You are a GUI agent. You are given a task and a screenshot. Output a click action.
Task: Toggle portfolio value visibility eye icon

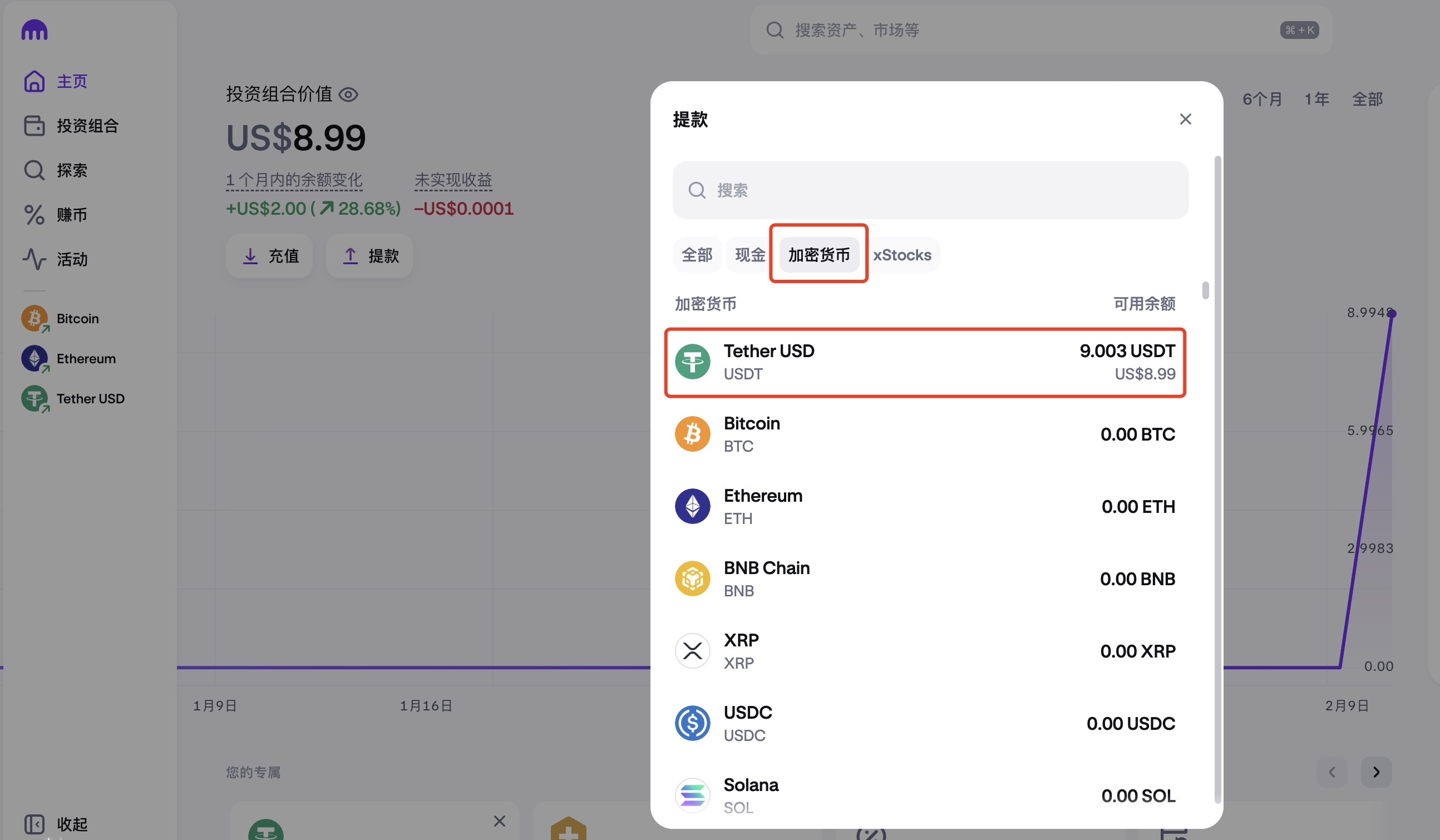click(x=348, y=94)
